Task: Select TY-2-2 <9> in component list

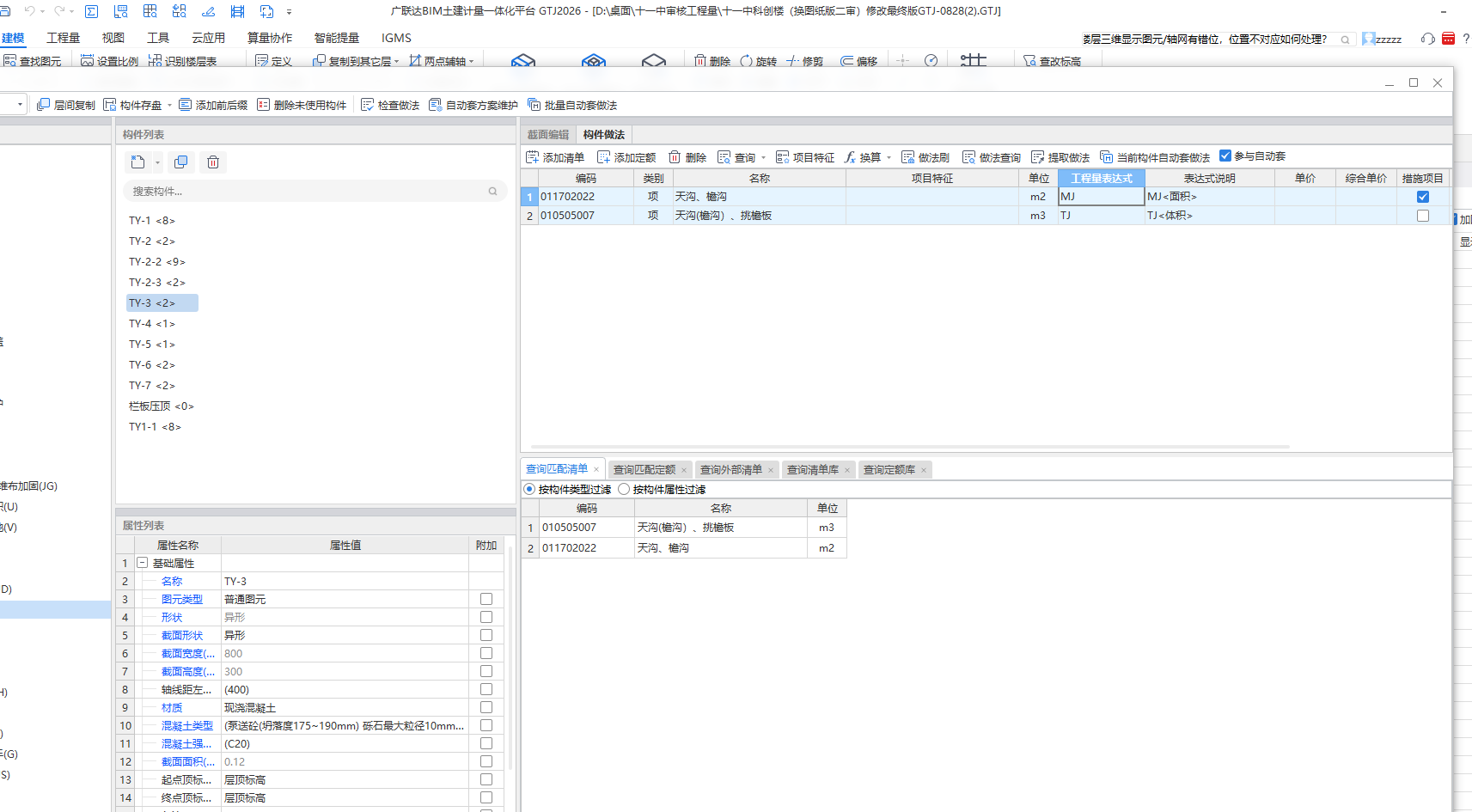Action: pos(157,262)
